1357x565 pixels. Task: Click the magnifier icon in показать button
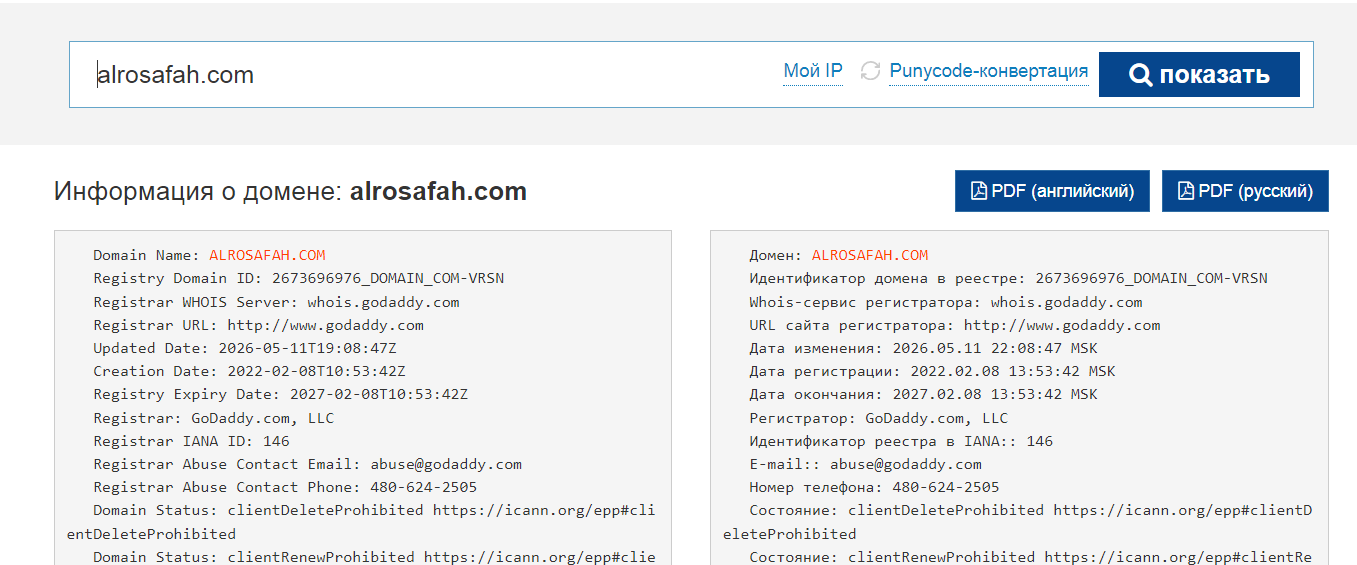1140,75
